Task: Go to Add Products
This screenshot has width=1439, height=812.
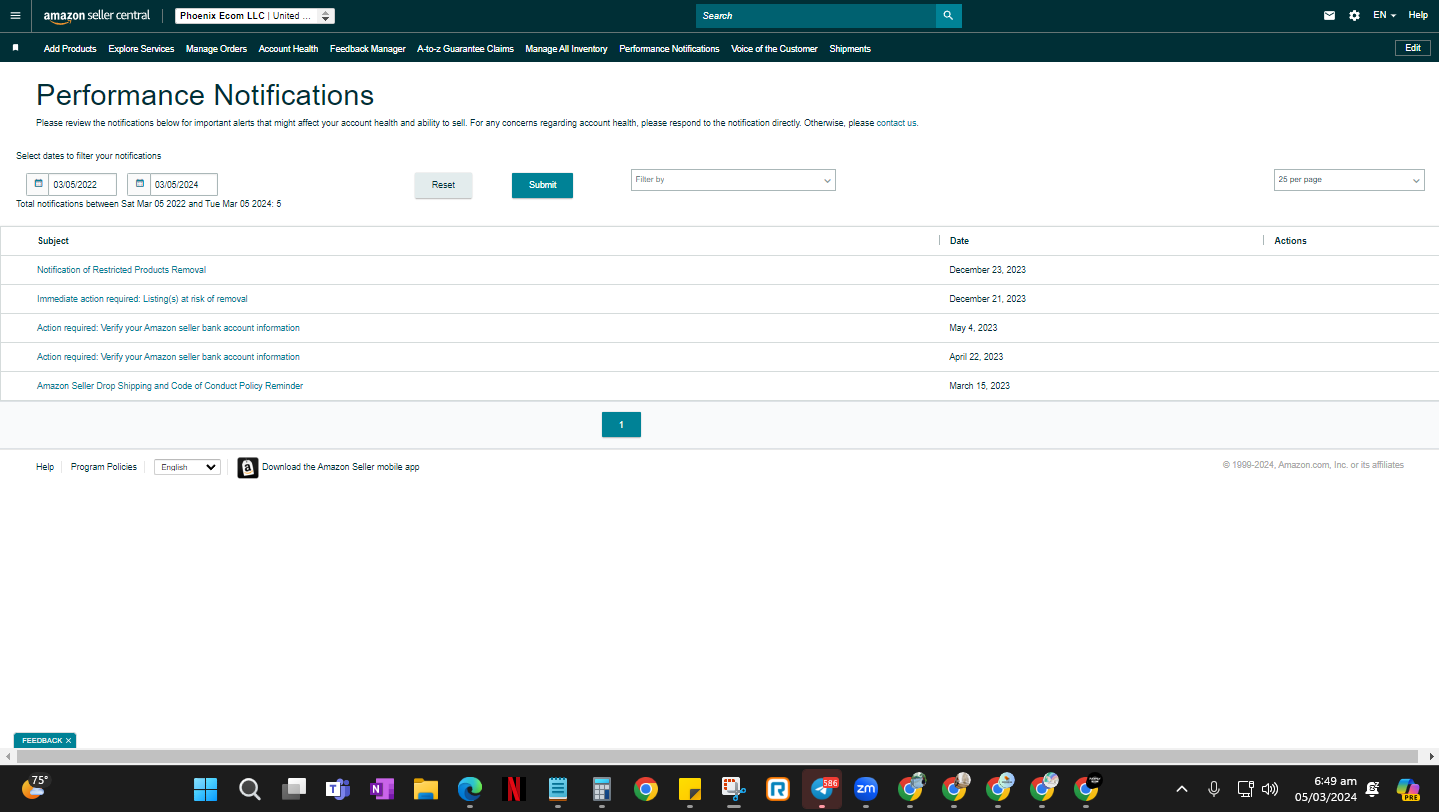Action: [x=70, y=49]
